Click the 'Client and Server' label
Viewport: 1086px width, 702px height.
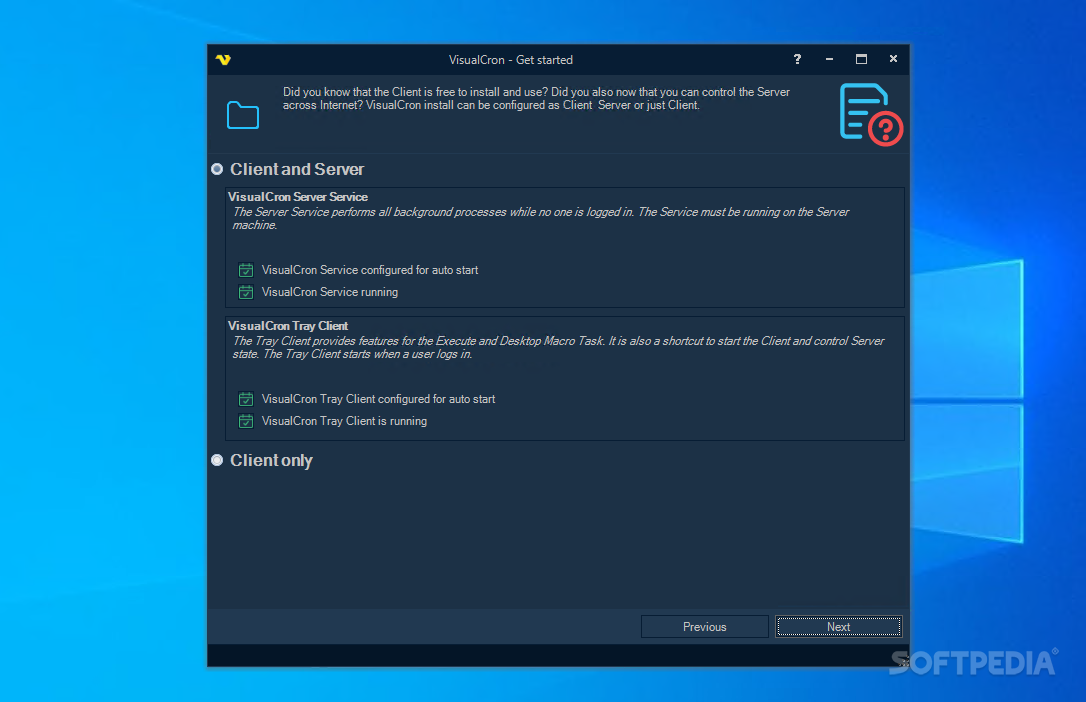point(297,169)
